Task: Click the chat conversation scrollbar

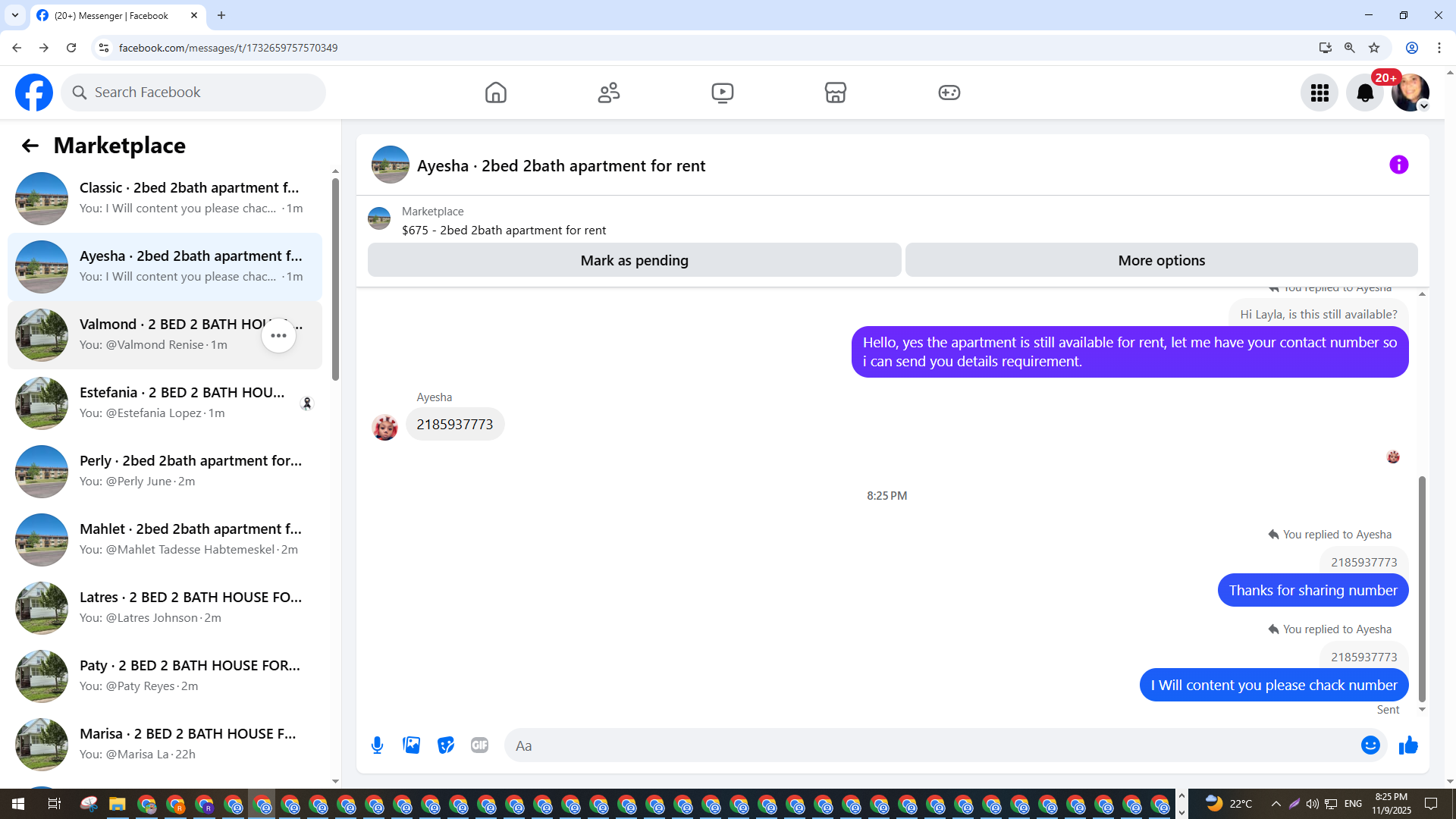Action: point(1422,588)
